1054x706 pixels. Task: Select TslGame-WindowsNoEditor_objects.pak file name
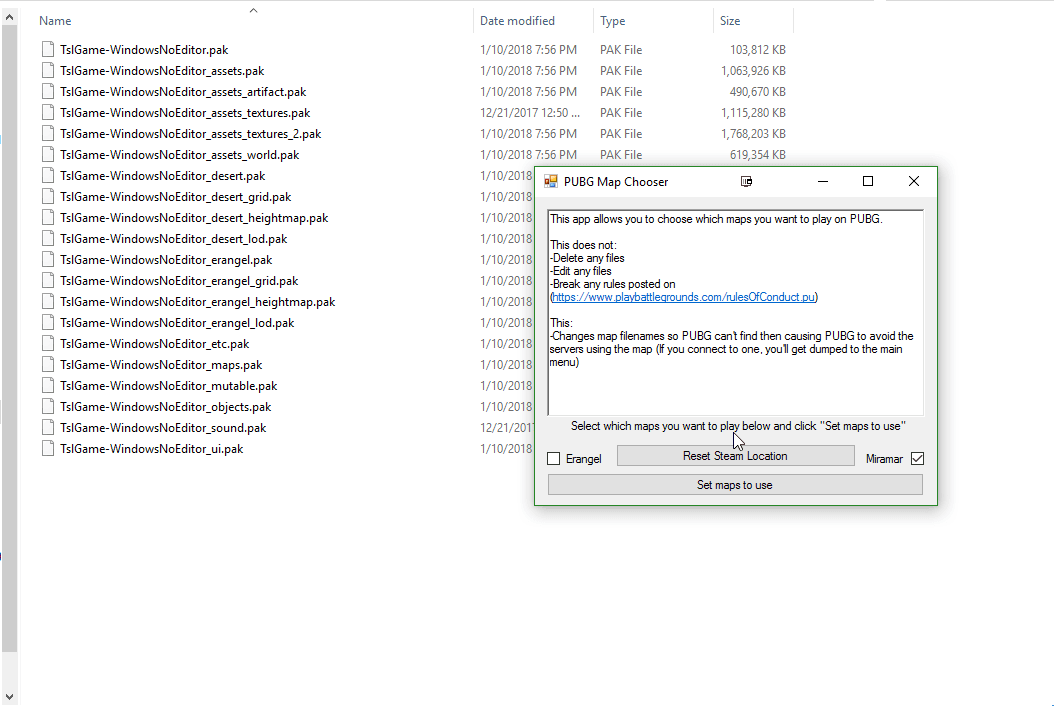click(x=165, y=407)
